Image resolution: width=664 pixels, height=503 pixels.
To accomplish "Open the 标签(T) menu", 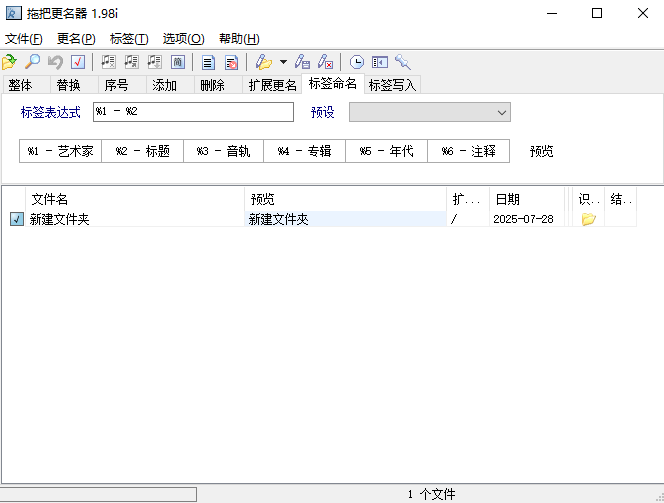I will (x=129, y=39).
